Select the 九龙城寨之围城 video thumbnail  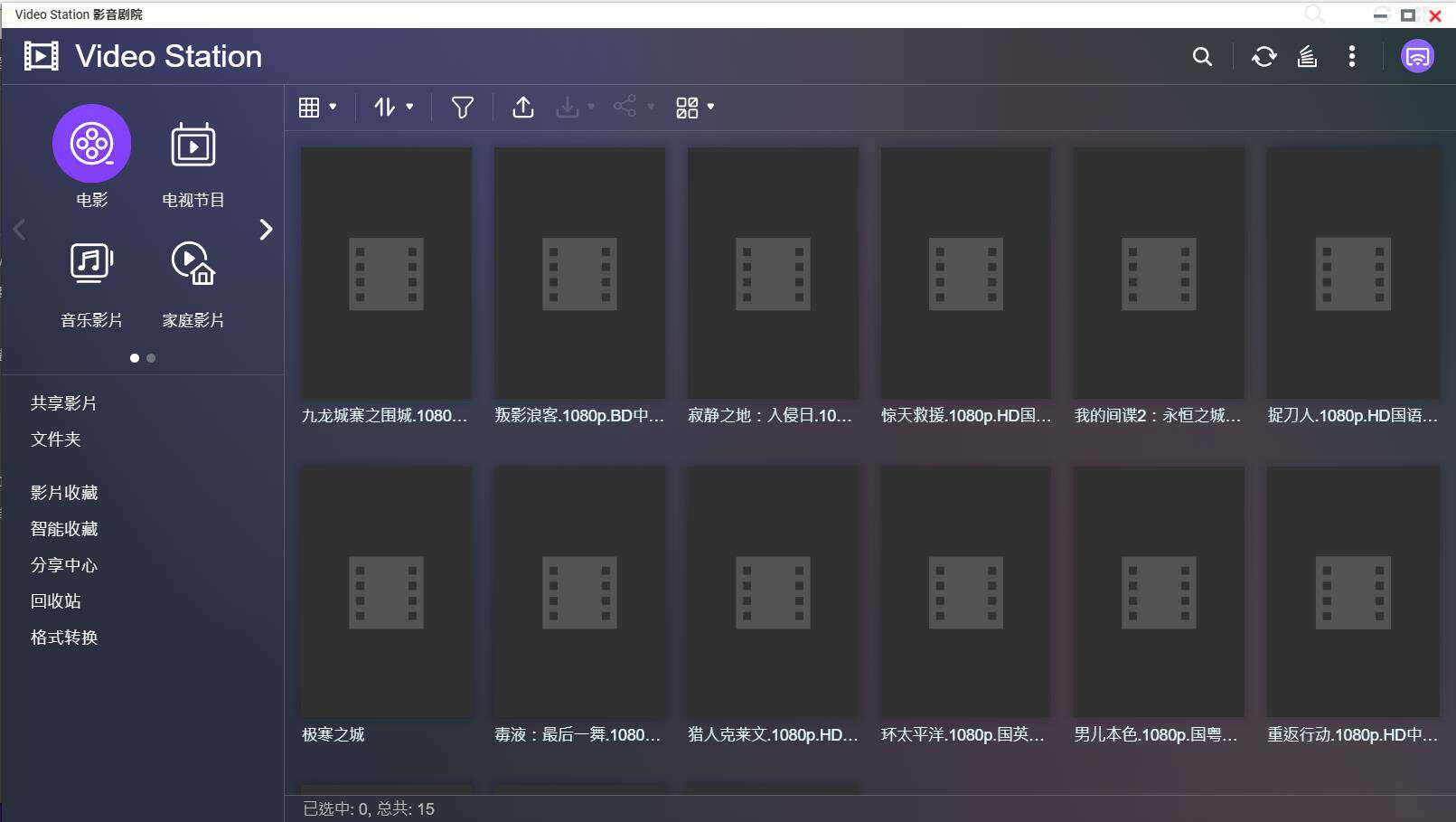387,273
